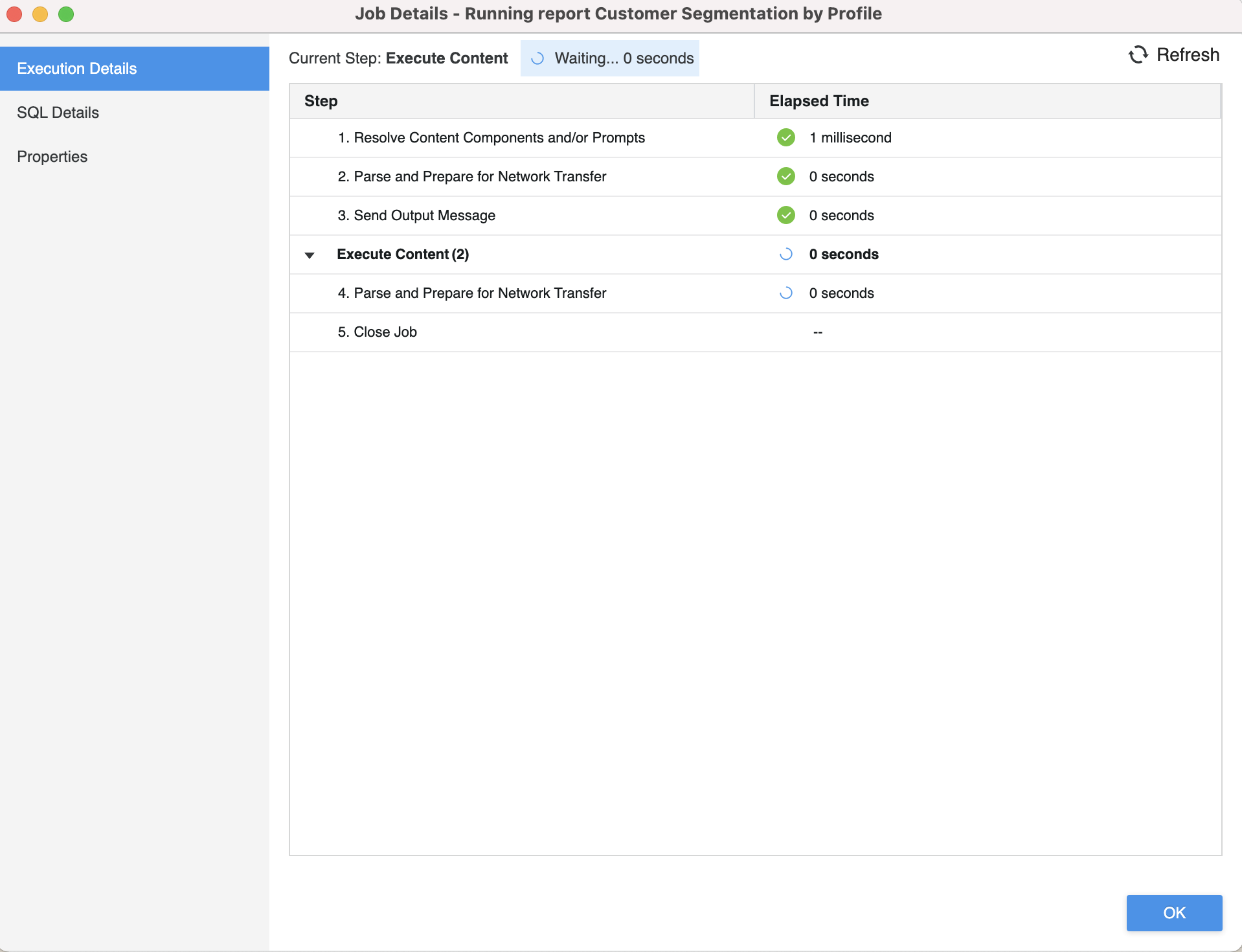Click the Refresh circular arrows icon

click(x=1138, y=55)
